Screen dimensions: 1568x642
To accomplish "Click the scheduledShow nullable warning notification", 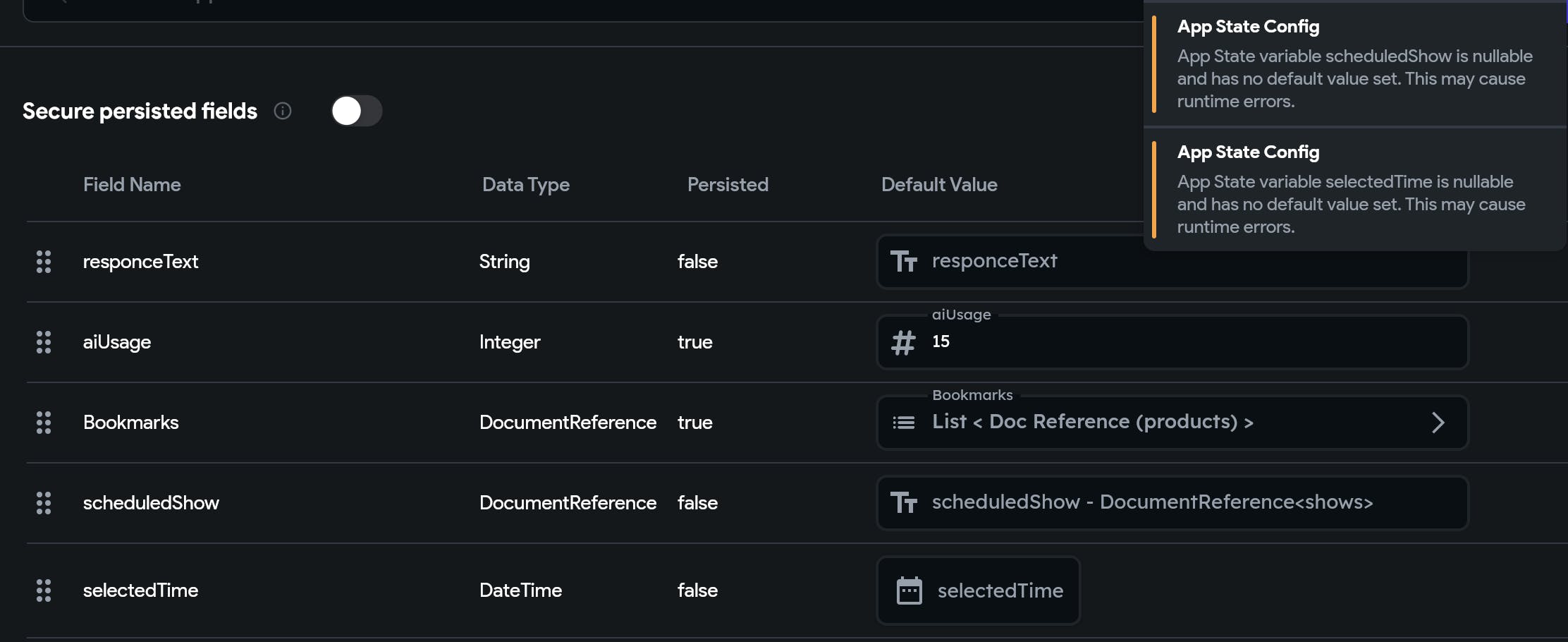I will click(1354, 65).
